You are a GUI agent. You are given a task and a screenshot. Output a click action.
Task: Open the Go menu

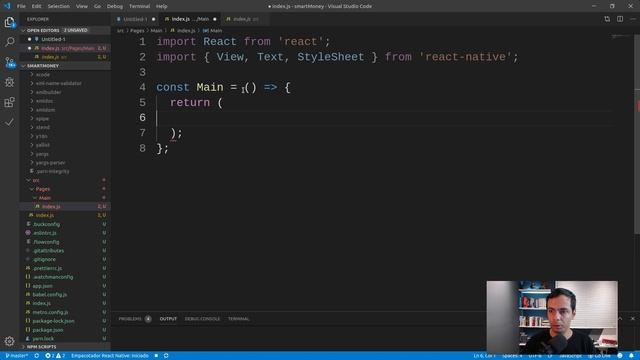point(97,6)
